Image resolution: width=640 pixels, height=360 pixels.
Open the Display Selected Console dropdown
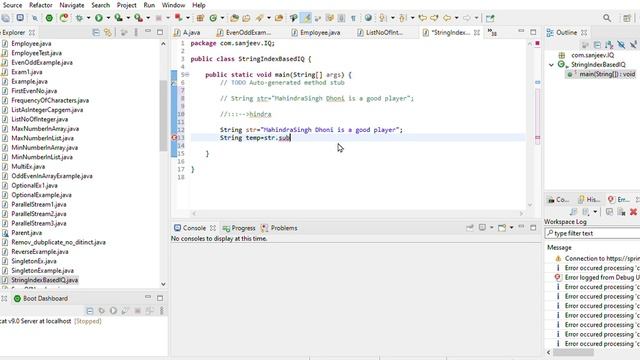tap(491, 227)
